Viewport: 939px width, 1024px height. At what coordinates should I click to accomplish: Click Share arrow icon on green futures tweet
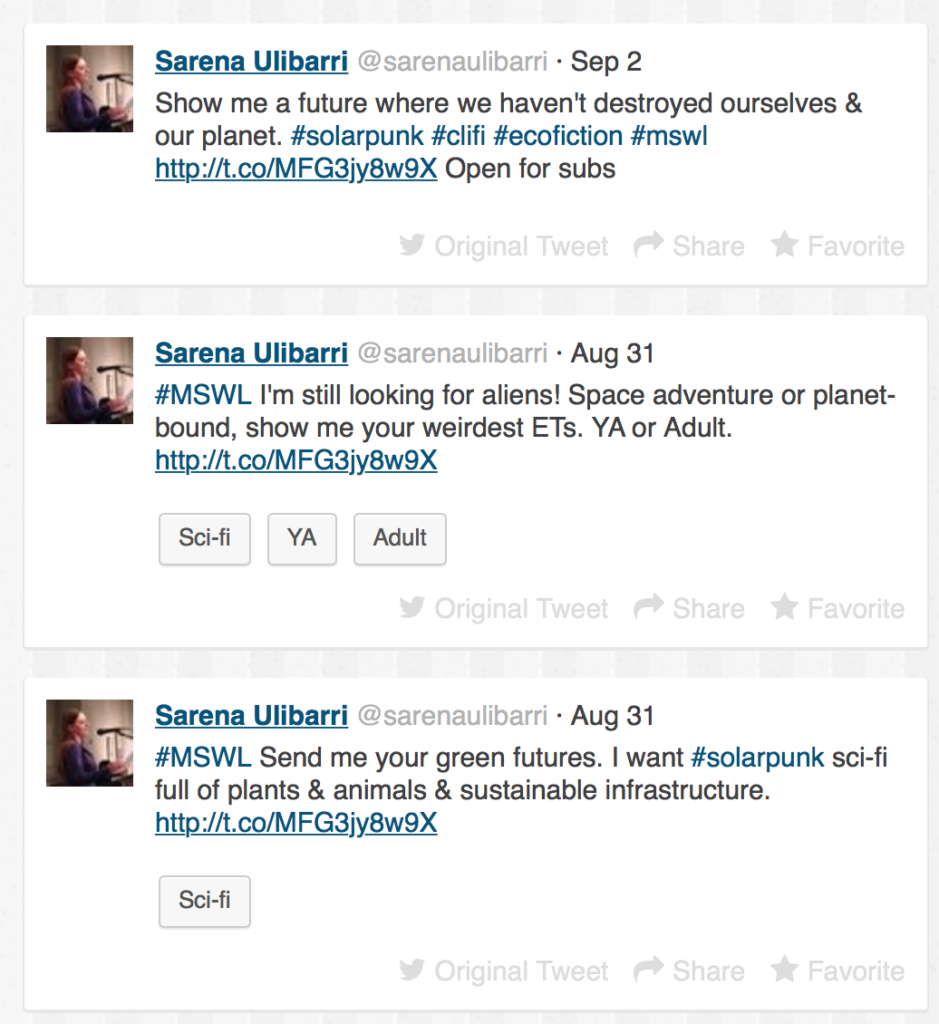649,970
